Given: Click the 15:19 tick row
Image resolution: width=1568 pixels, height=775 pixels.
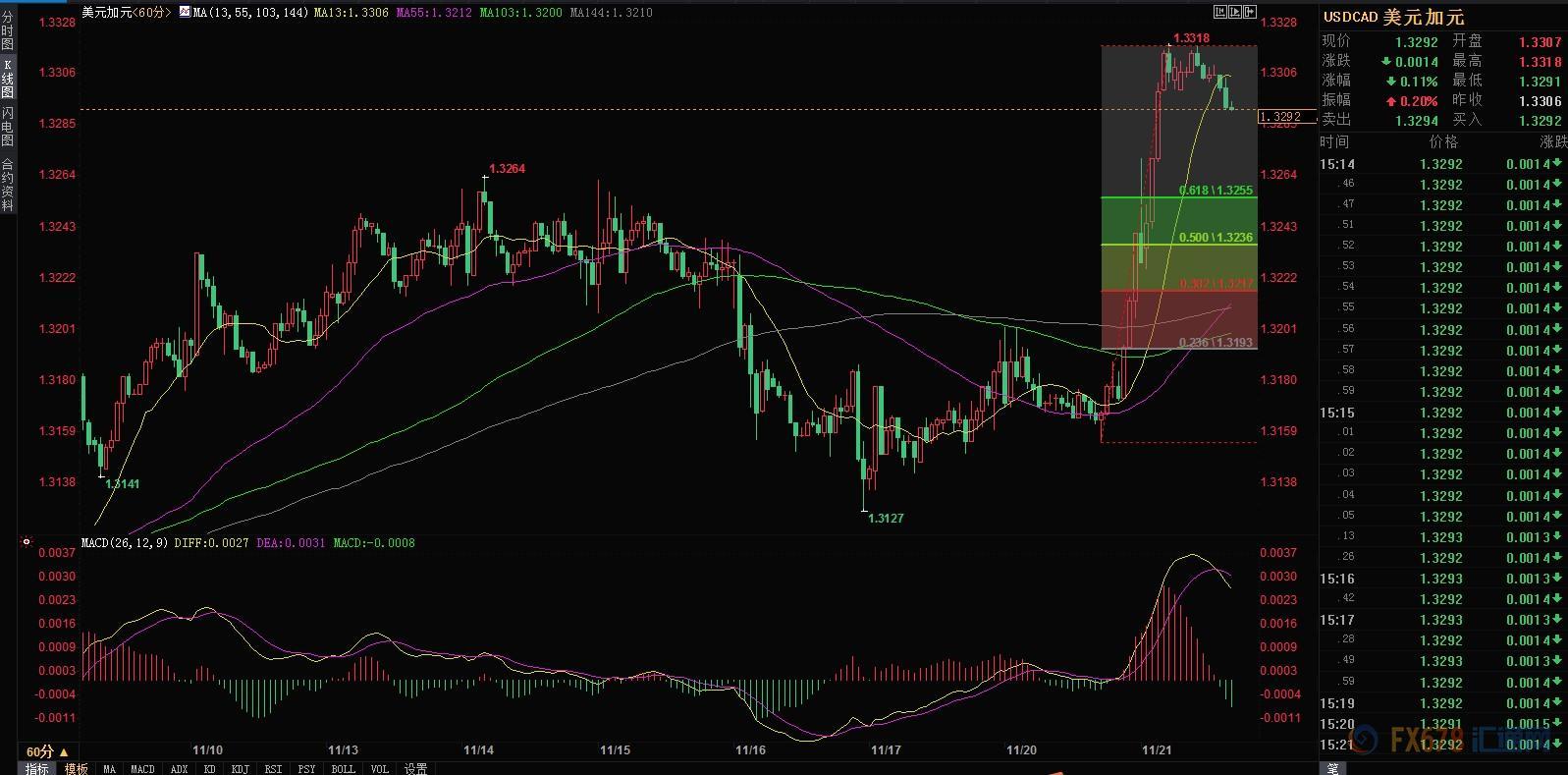Looking at the screenshot, I should point(1443,703).
